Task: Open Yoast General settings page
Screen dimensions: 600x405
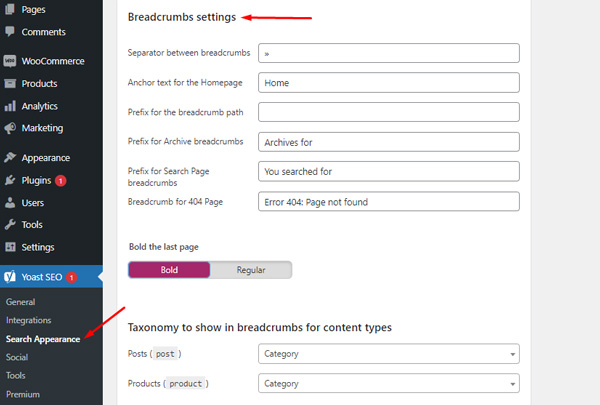Action: [x=20, y=302]
